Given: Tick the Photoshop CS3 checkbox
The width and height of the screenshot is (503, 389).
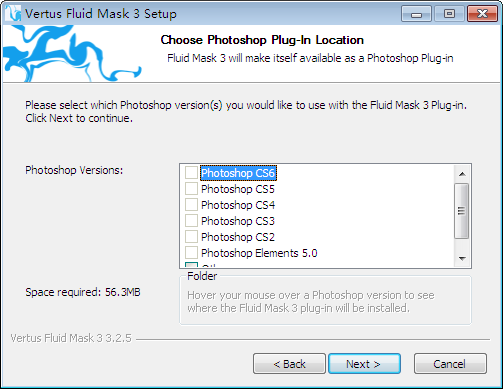Looking at the screenshot, I should (x=191, y=221).
